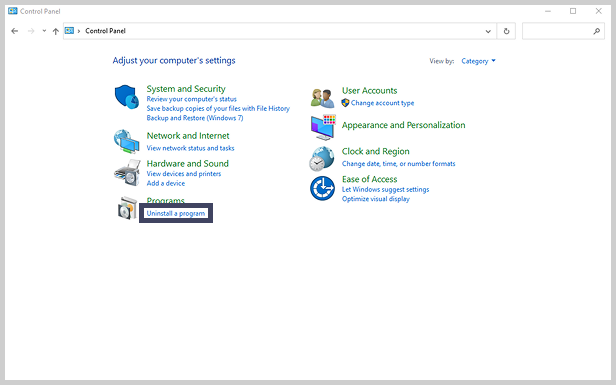This screenshot has width=616, height=385.
Task: Click Add a device link
Action: [166, 183]
